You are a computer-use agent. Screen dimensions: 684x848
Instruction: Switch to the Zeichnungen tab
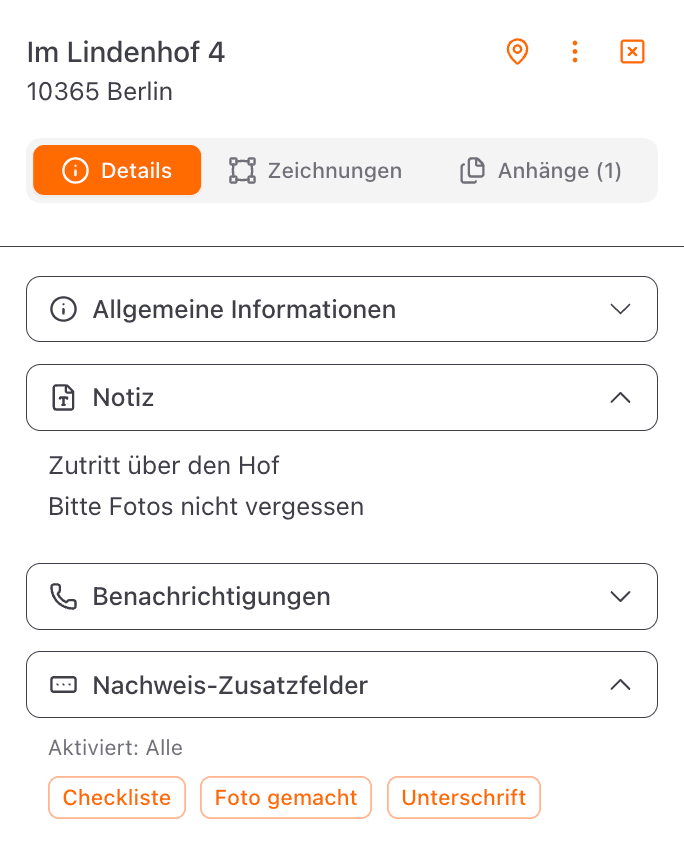[314, 170]
